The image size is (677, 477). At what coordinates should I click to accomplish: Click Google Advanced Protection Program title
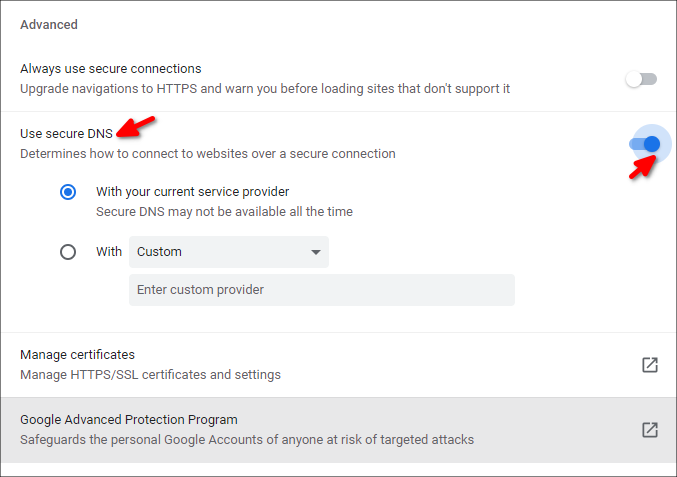click(x=129, y=420)
